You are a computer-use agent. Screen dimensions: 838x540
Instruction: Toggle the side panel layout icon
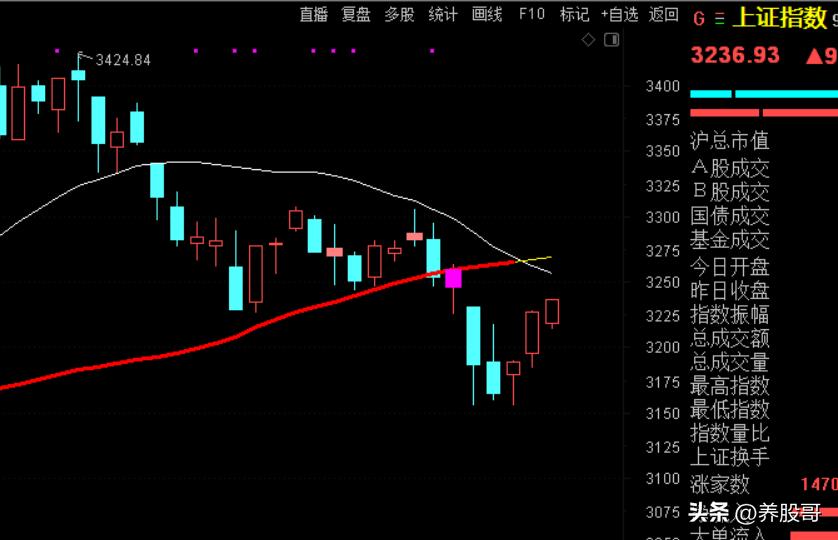tap(612, 40)
